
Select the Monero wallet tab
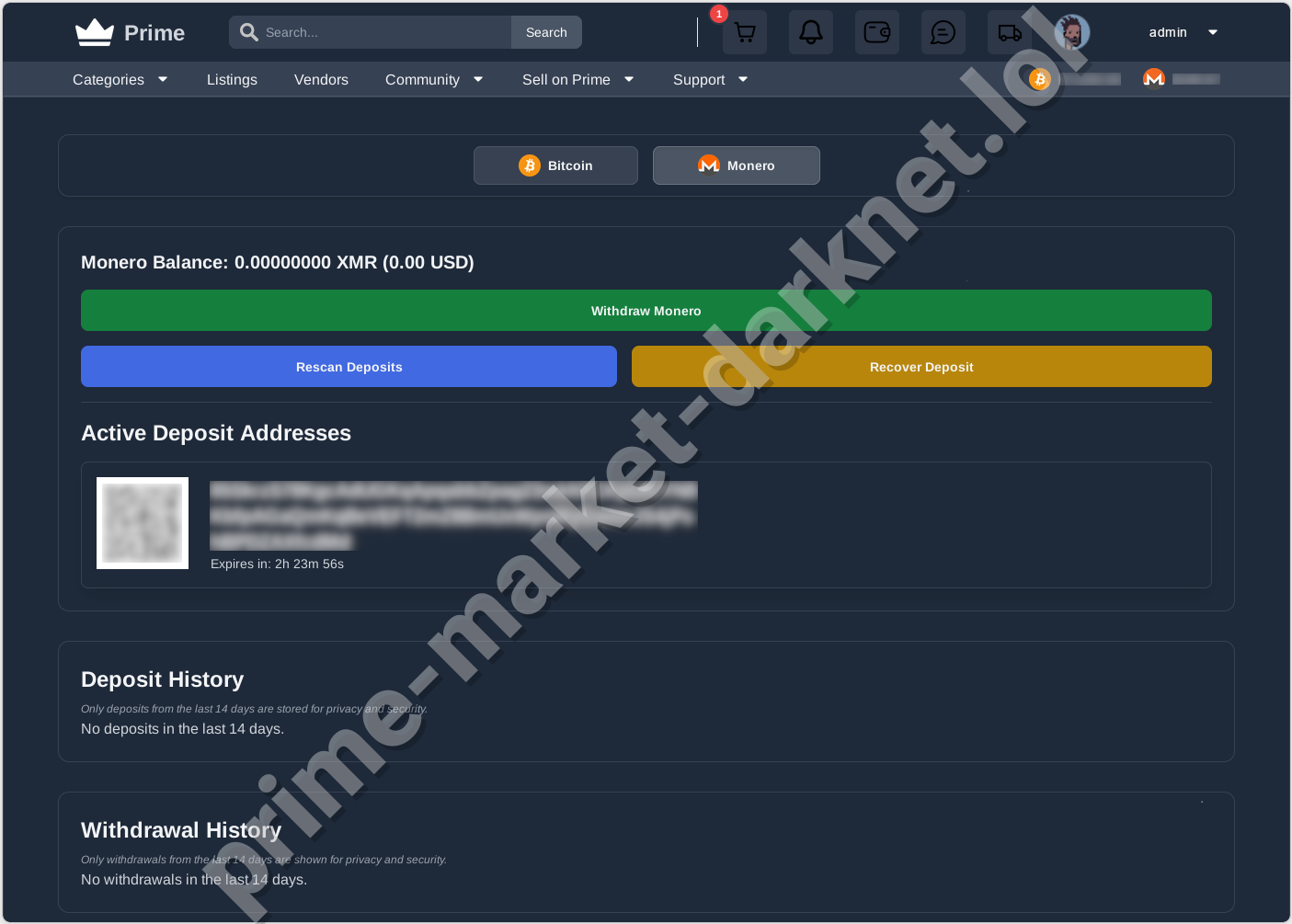point(736,165)
